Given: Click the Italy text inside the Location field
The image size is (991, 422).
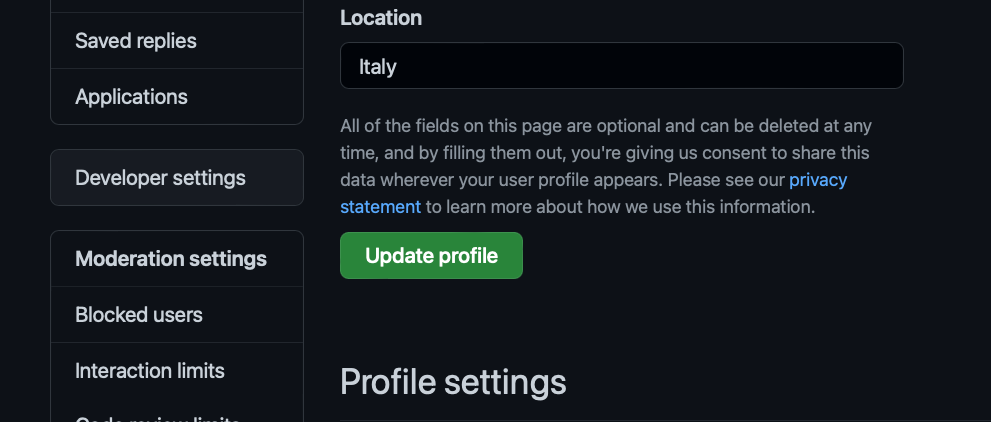Looking at the screenshot, I should pos(378,67).
